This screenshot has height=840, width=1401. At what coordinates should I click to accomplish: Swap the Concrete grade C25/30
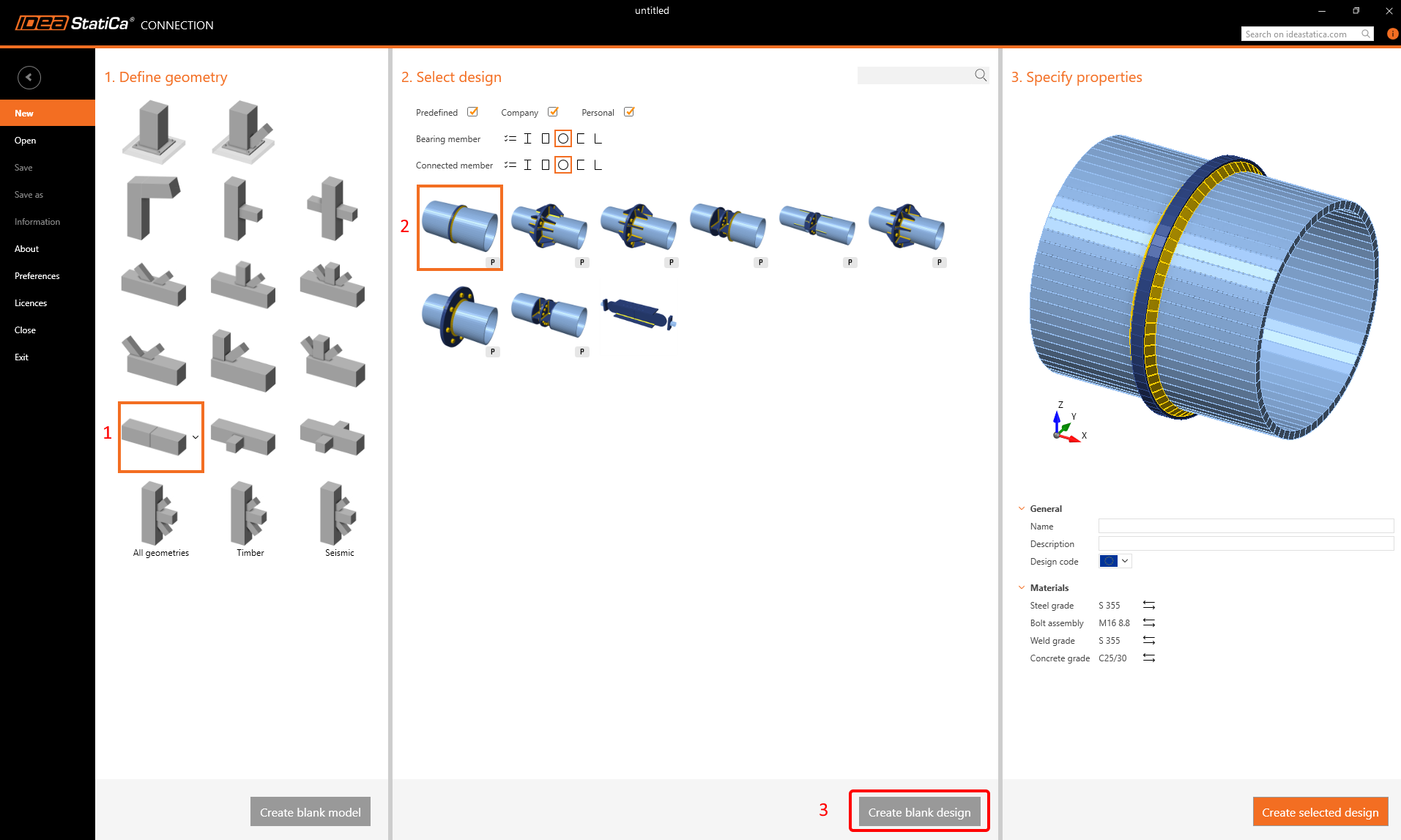[x=1149, y=658]
